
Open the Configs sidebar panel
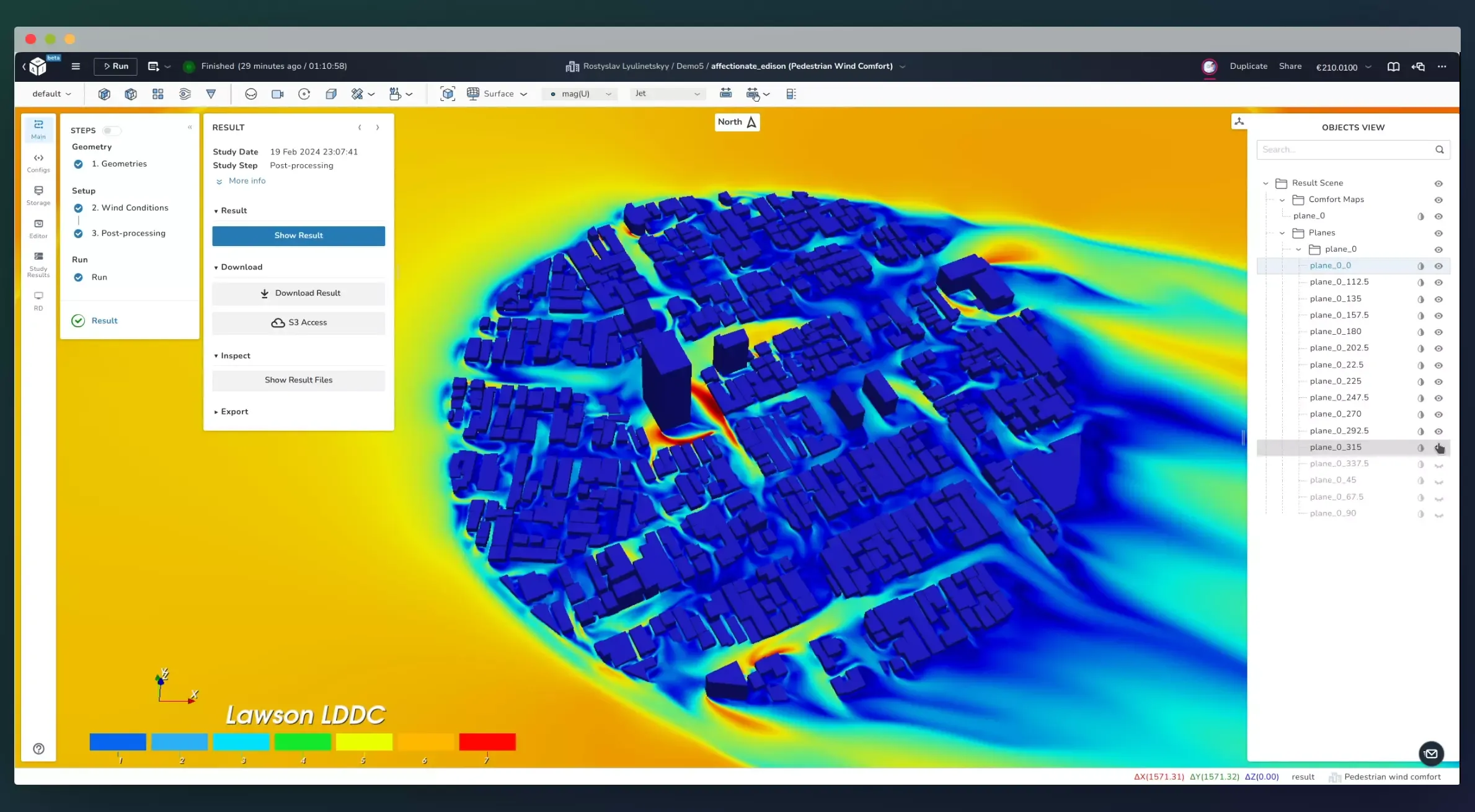tap(38, 162)
